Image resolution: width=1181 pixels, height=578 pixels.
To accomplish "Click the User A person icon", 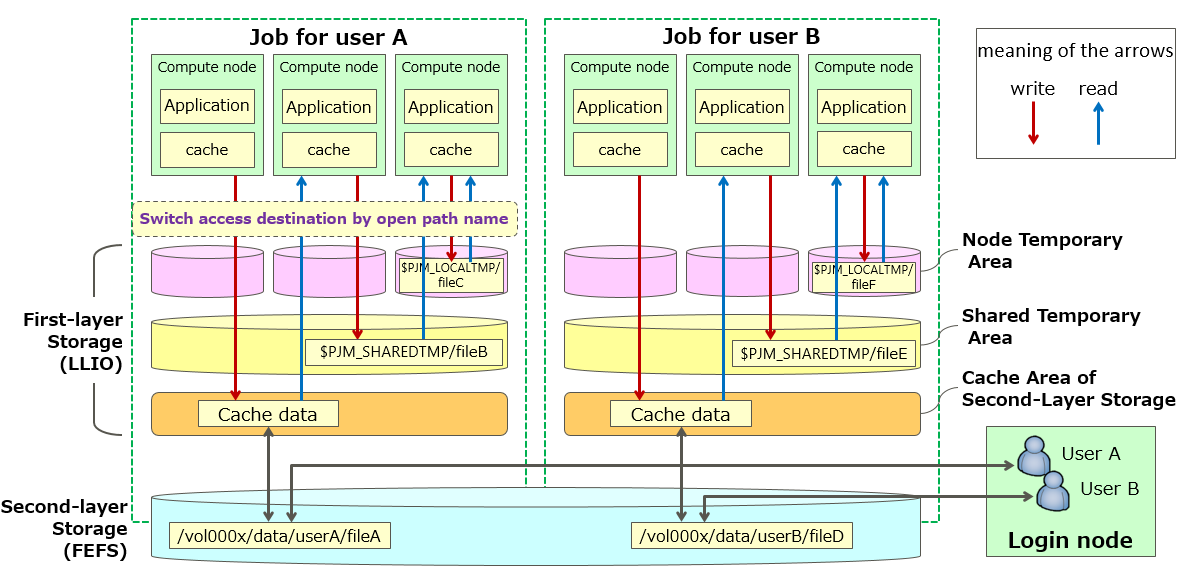I will [1035, 458].
